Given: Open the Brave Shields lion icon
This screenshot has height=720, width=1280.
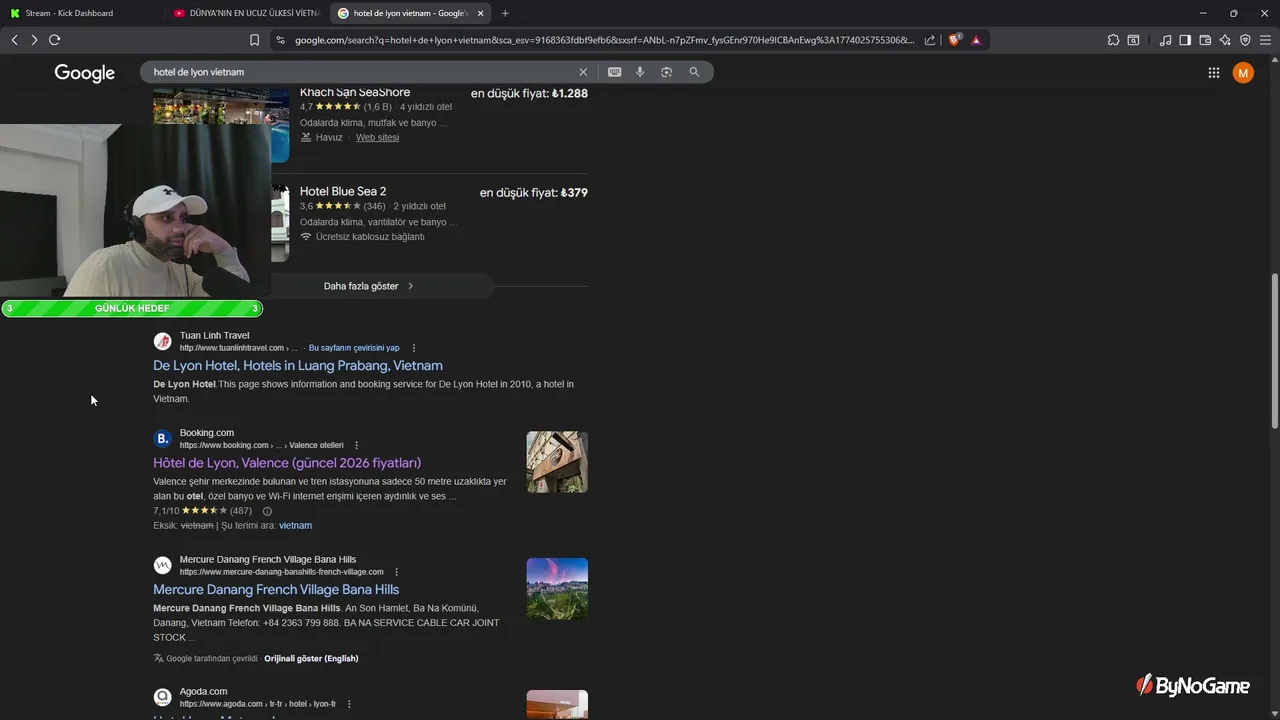Looking at the screenshot, I should (x=954, y=40).
